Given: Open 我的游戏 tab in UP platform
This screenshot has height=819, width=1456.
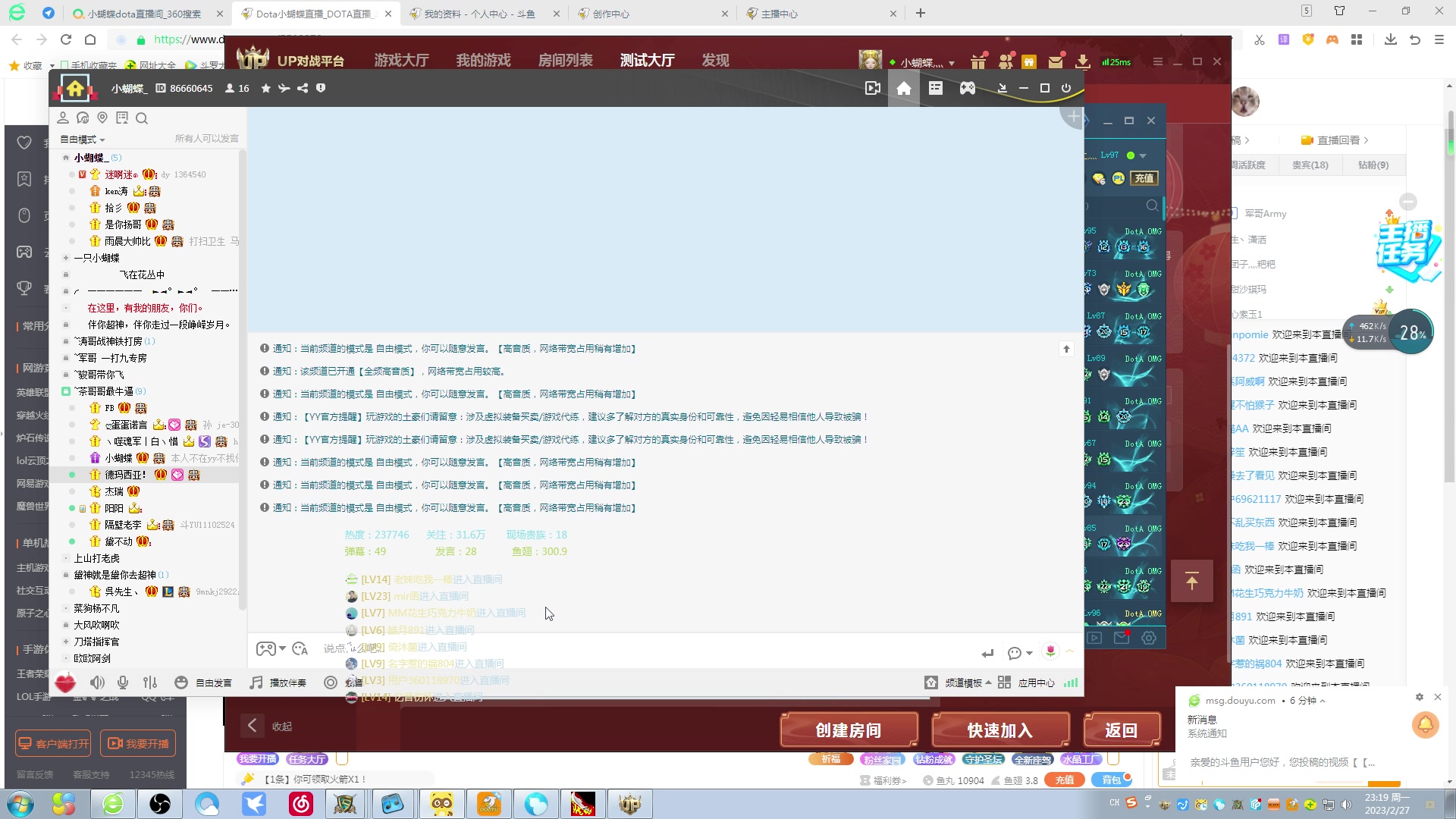Looking at the screenshot, I should (x=483, y=61).
